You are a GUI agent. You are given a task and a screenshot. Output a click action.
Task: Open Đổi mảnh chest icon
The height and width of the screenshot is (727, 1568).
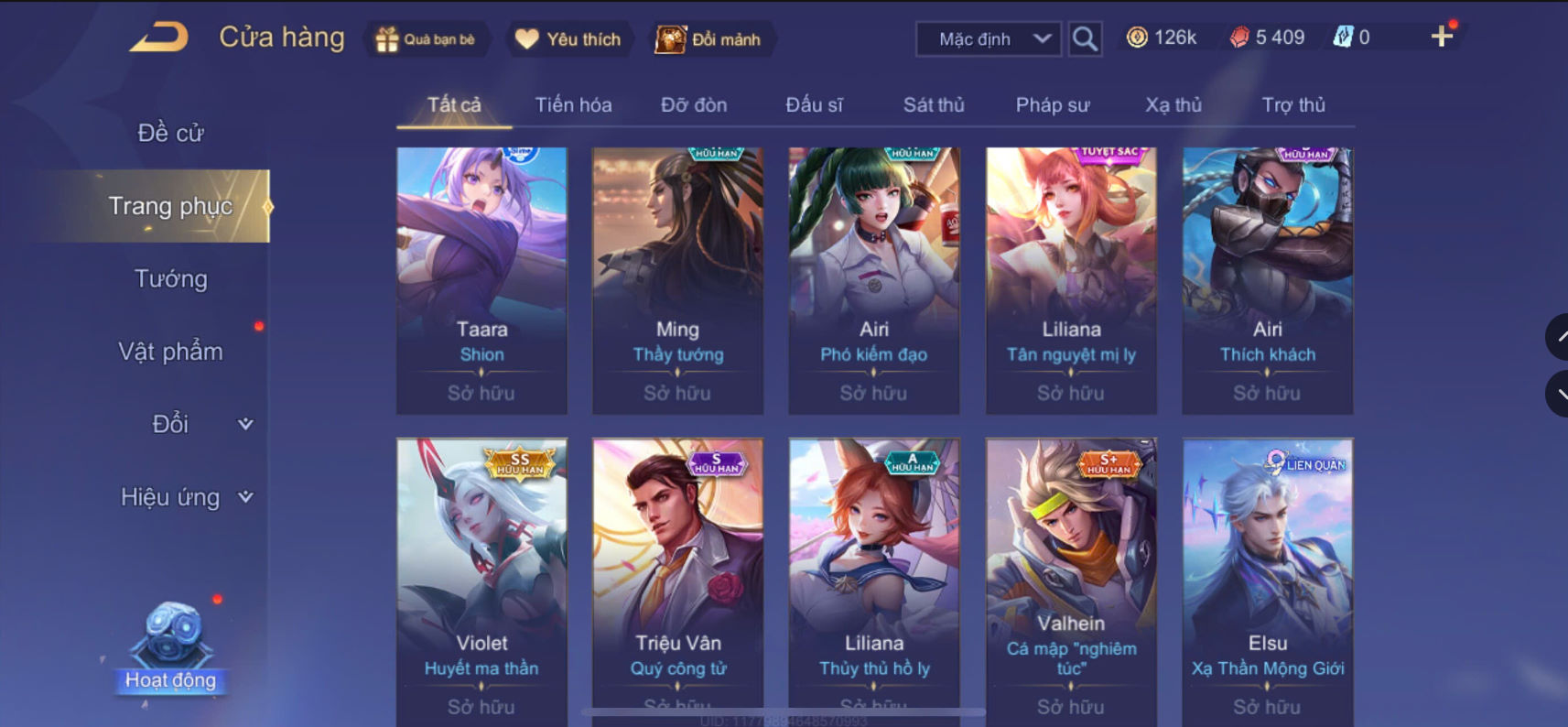tap(670, 39)
